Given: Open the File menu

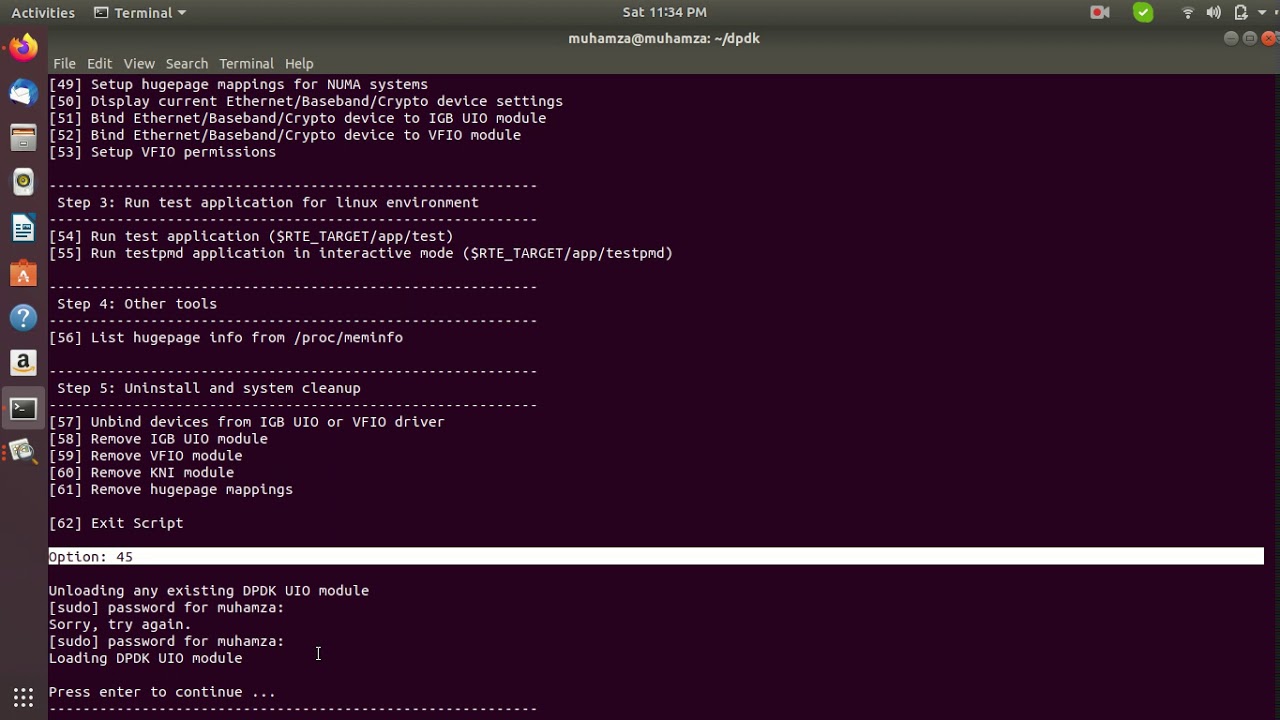Looking at the screenshot, I should pos(64,63).
